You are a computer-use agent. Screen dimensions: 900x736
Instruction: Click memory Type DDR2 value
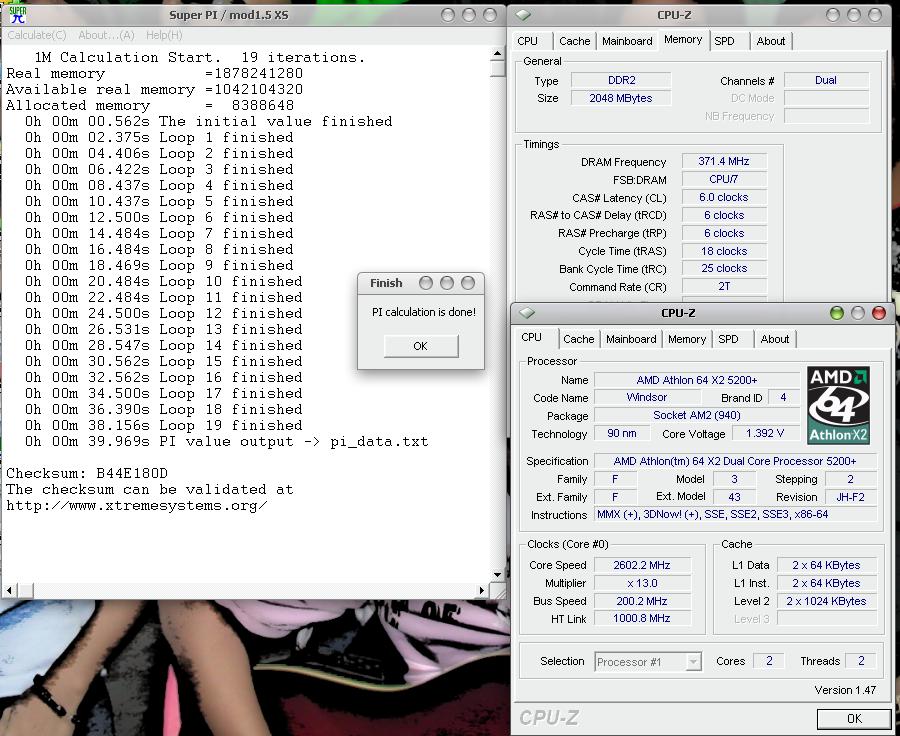(x=621, y=80)
